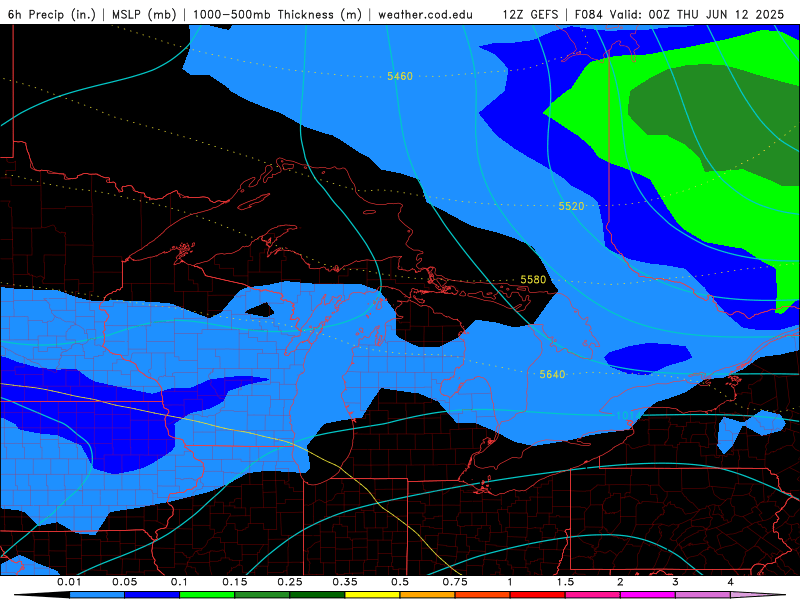Viewport: 800px width, 600px height.
Task: Click the 0.05 legend value
Action: pyautogui.click(x=125, y=582)
